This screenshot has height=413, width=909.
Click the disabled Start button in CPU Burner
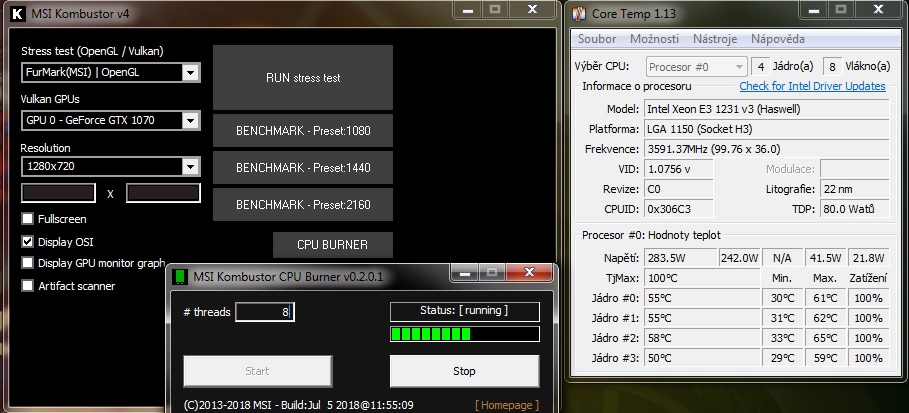[257, 371]
